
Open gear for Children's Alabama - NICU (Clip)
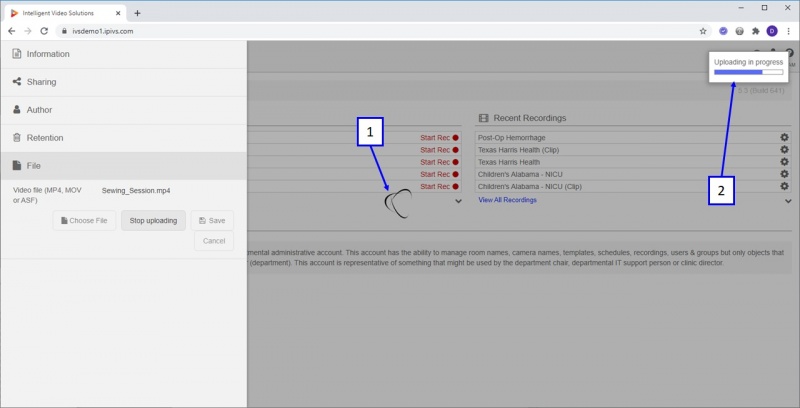point(784,186)
